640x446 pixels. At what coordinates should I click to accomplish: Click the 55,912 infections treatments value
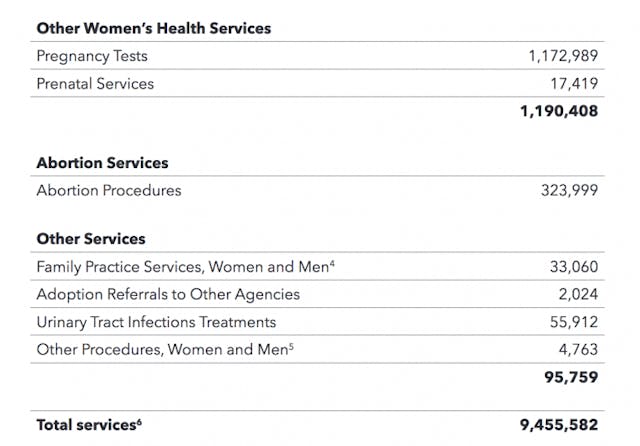(x=574, y=322)
